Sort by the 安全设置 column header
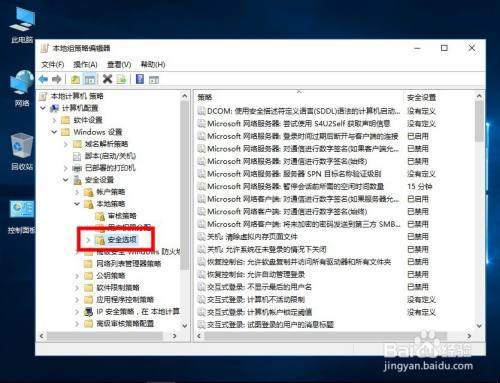The image size is (500, 383). [421, 97]
